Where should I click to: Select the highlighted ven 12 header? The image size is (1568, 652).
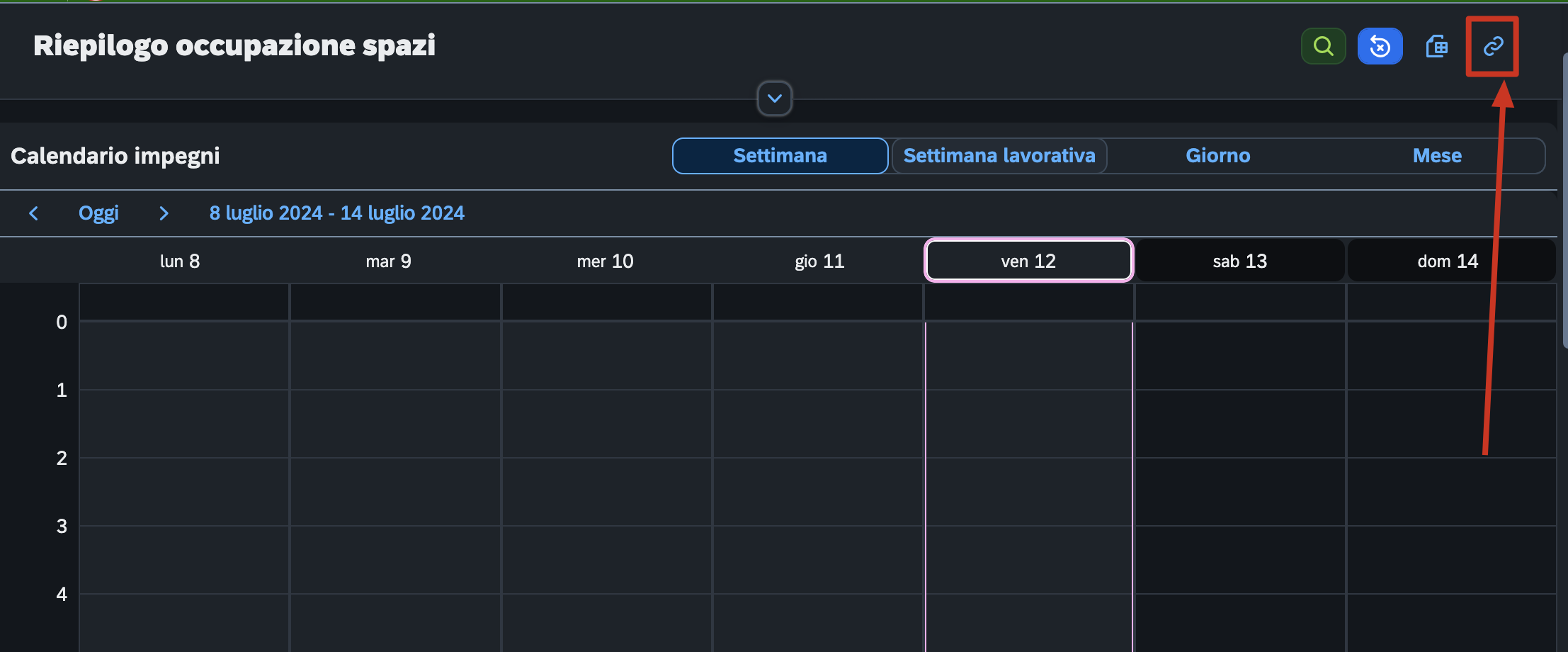point(1028,262)
